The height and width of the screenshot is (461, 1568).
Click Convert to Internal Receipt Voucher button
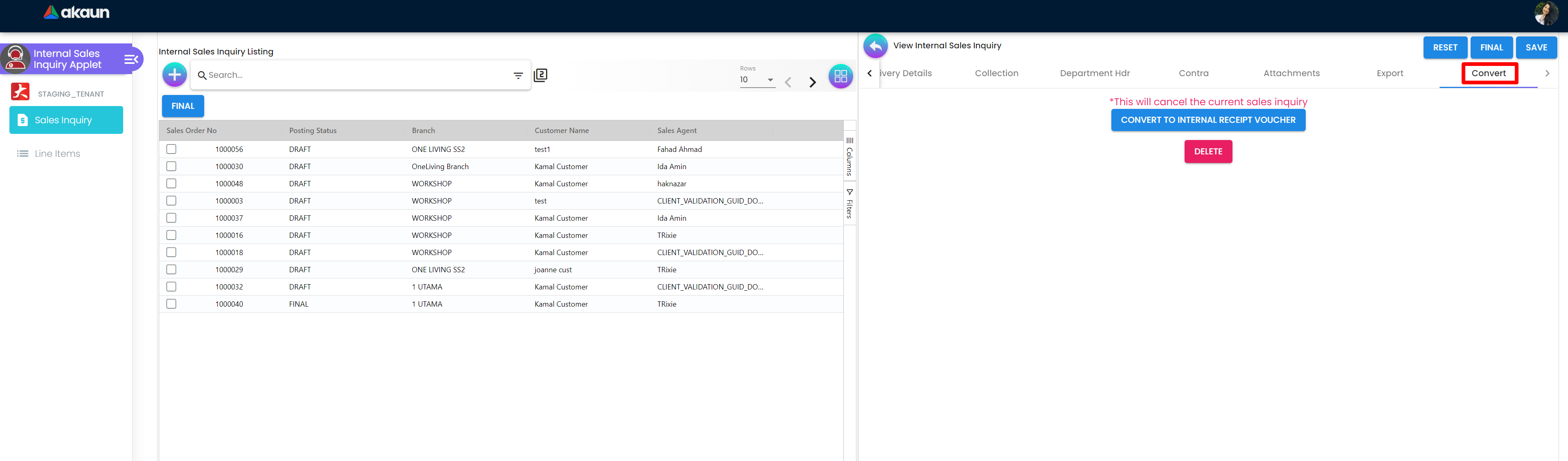pyautogui.click(x=1208, y=120)
